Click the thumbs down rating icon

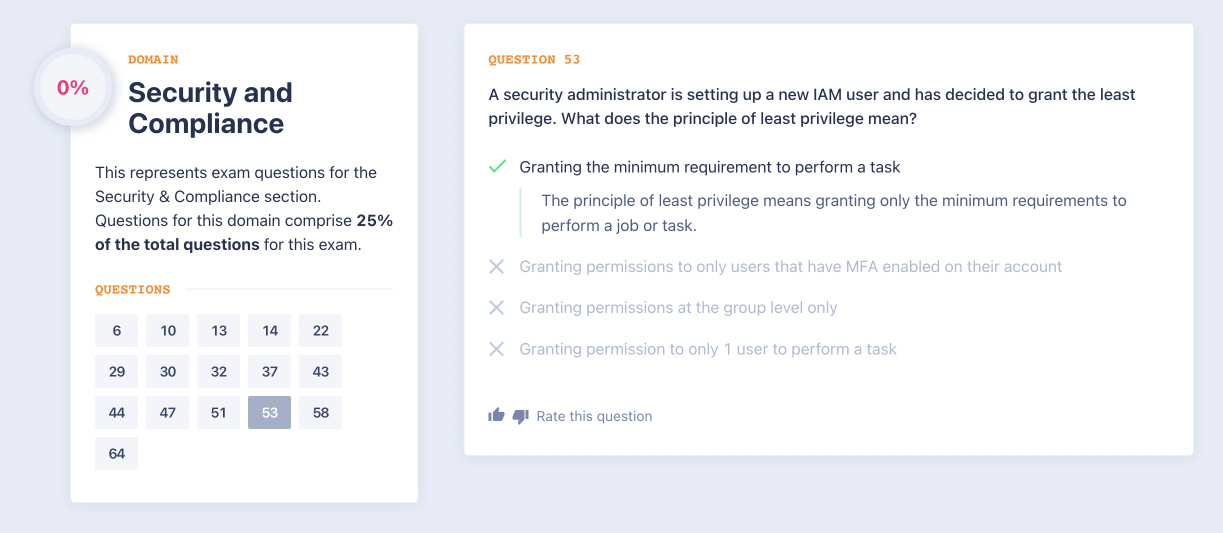pos(520,416)
